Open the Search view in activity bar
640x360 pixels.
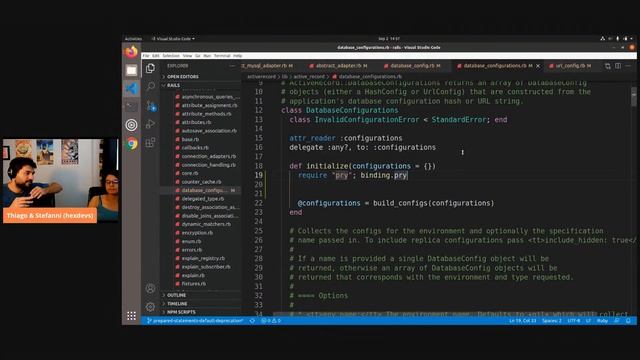150,86
